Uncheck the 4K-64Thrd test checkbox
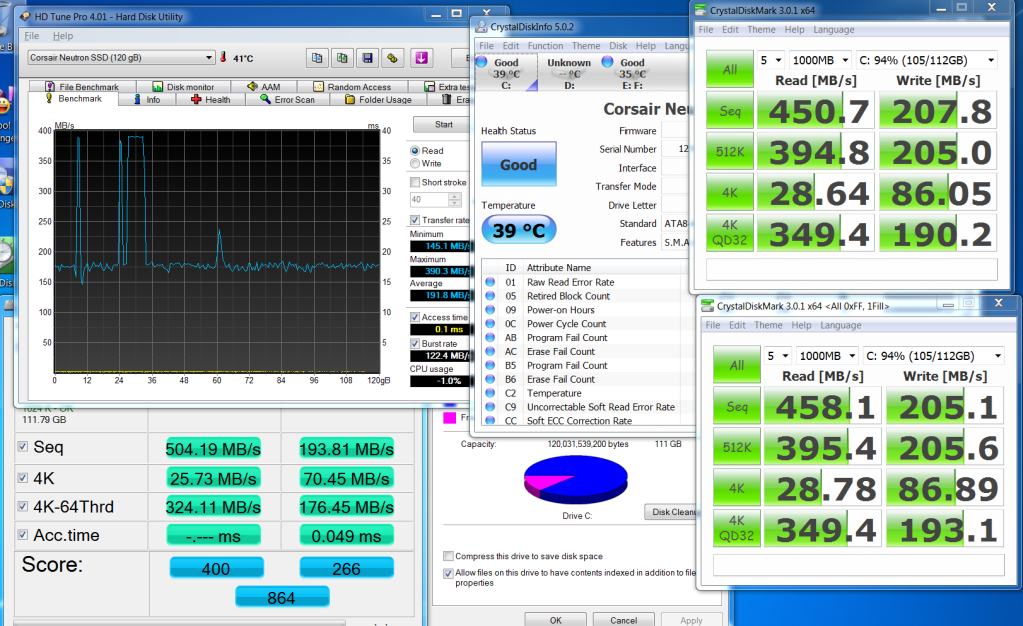This screenshot has height=626, width=1023. click(x=23, y=507)
